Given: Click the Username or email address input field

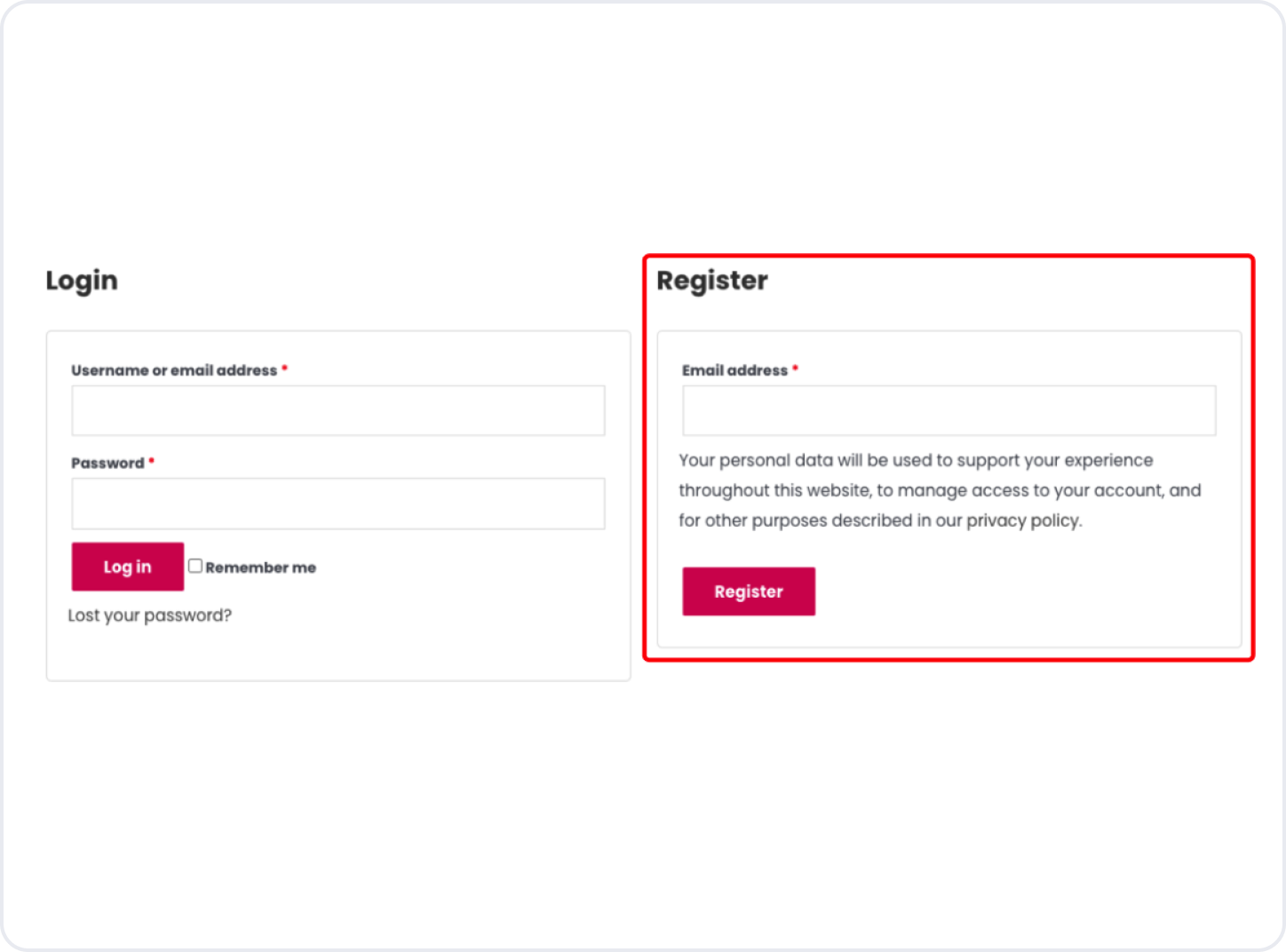Looking at the screenshot, I should tap(337, 410).
